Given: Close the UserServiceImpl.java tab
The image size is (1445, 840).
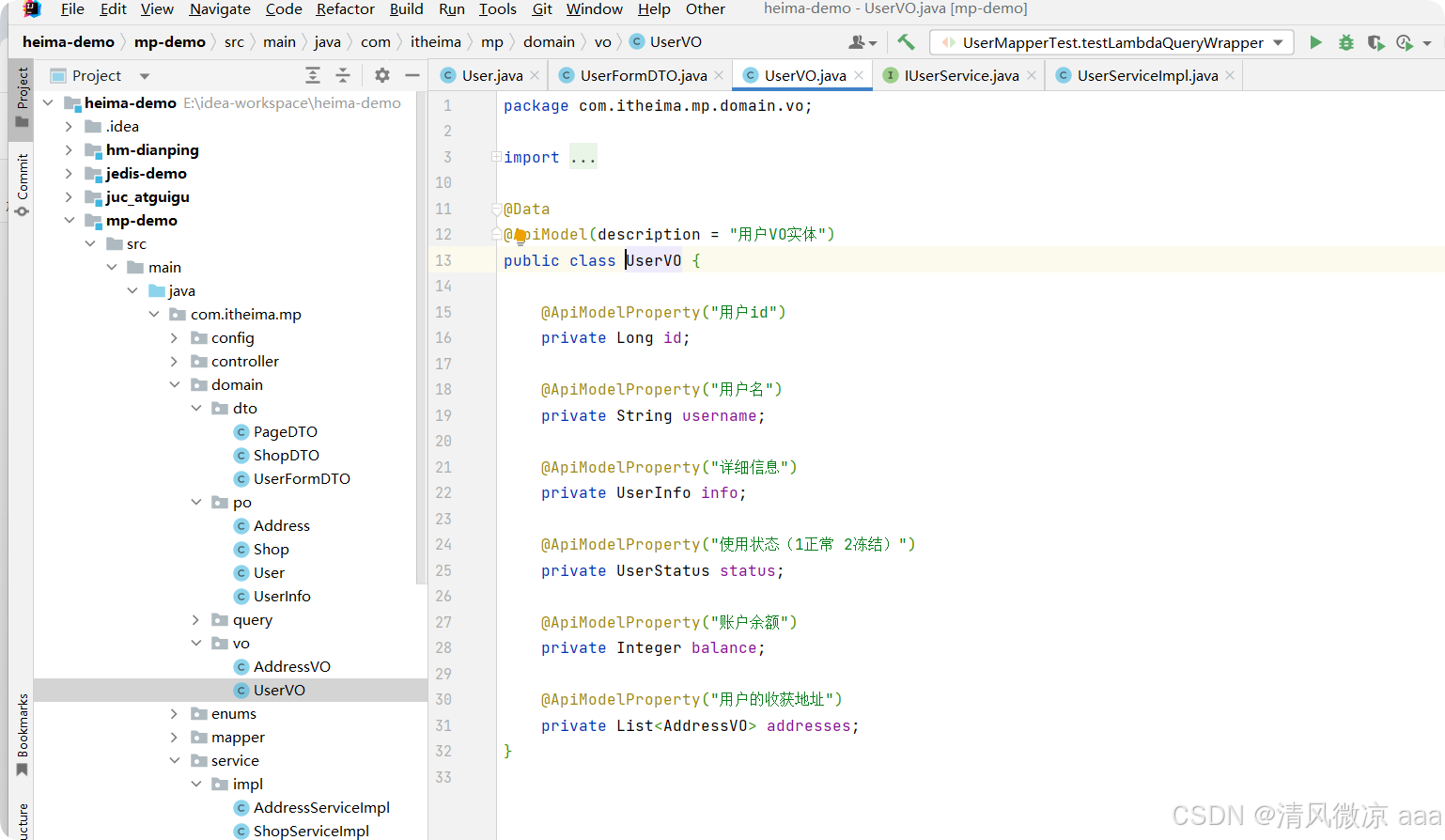Looking at the screenshot, I should coord(1230,75).
